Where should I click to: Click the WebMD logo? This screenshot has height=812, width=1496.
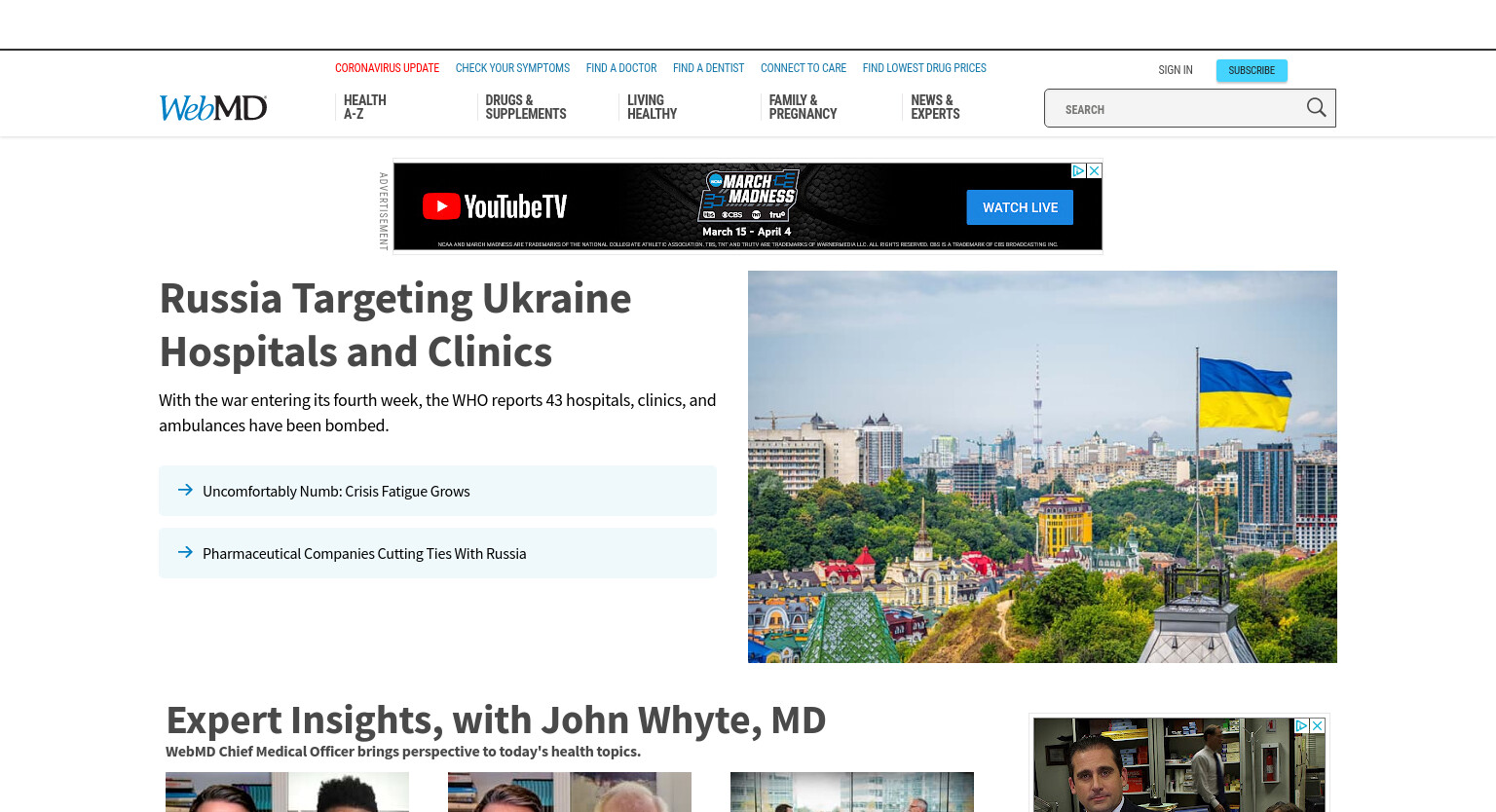[x=213, y=108]
